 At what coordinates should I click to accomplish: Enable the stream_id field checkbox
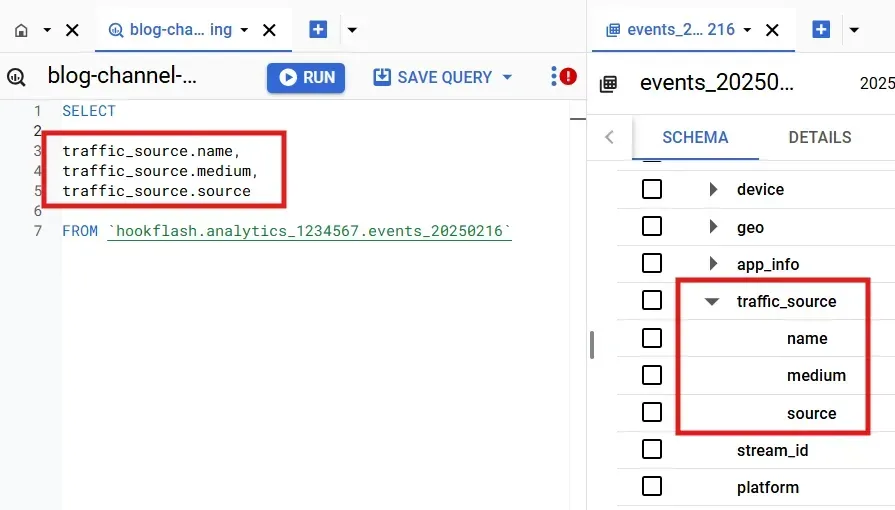coord(652,450)
